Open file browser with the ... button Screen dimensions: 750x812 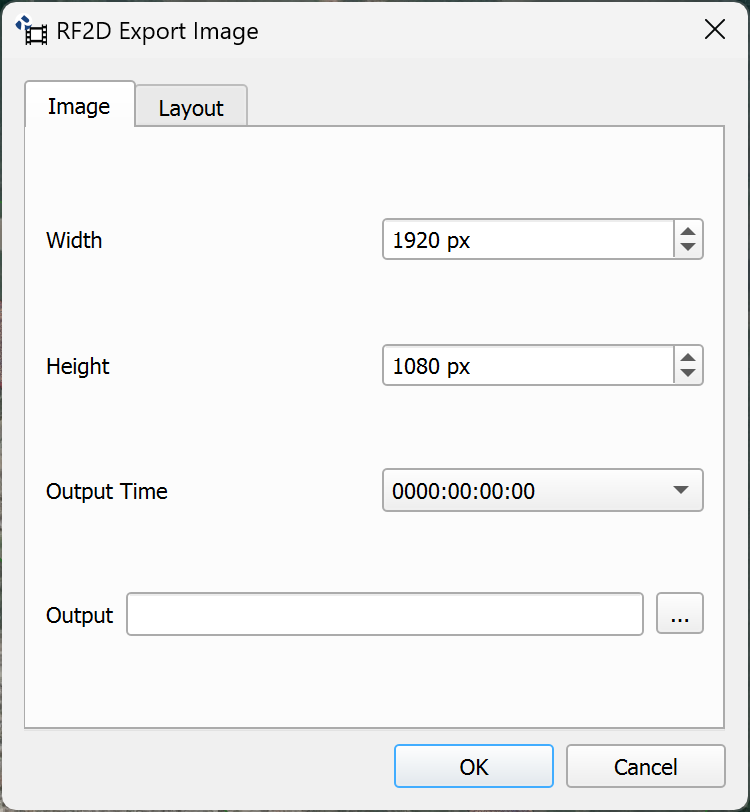680,614
